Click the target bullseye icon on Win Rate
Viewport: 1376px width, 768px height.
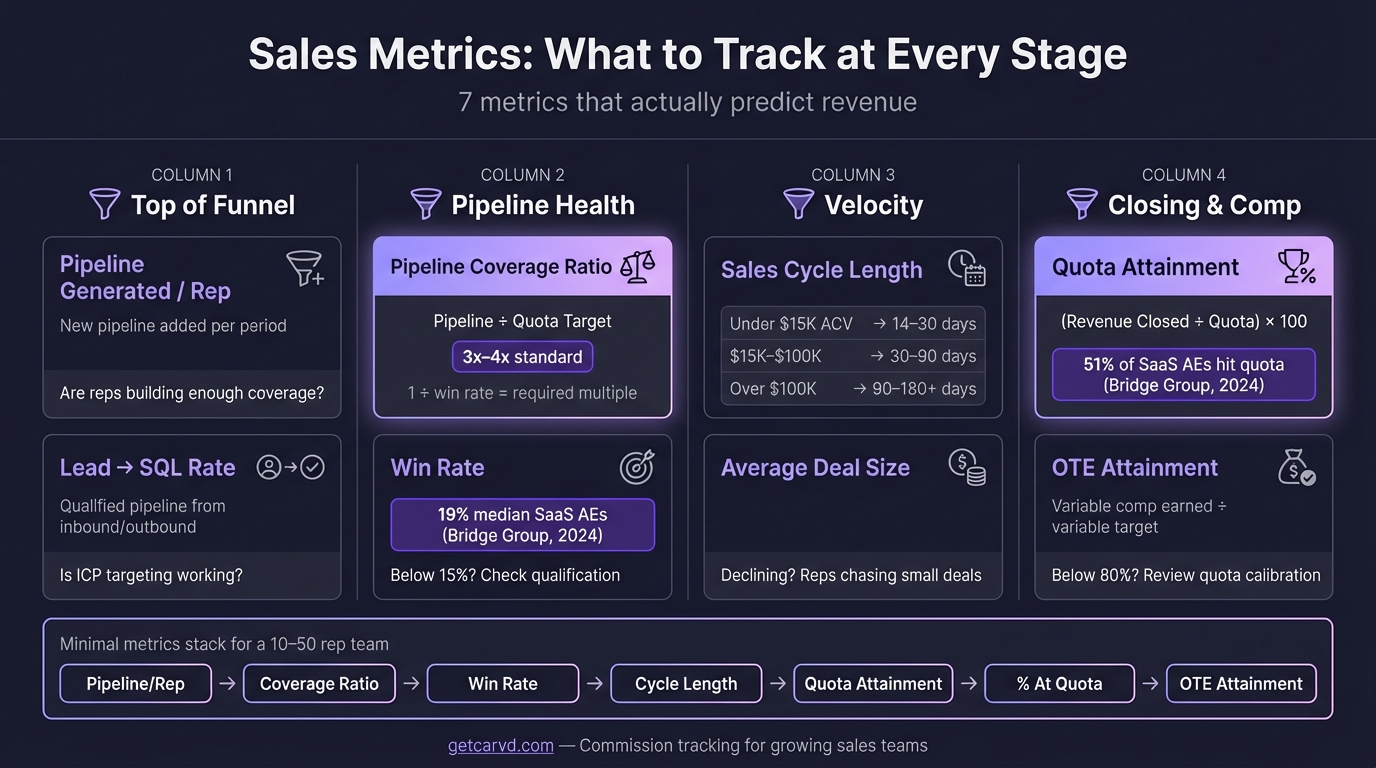point(637,467)
